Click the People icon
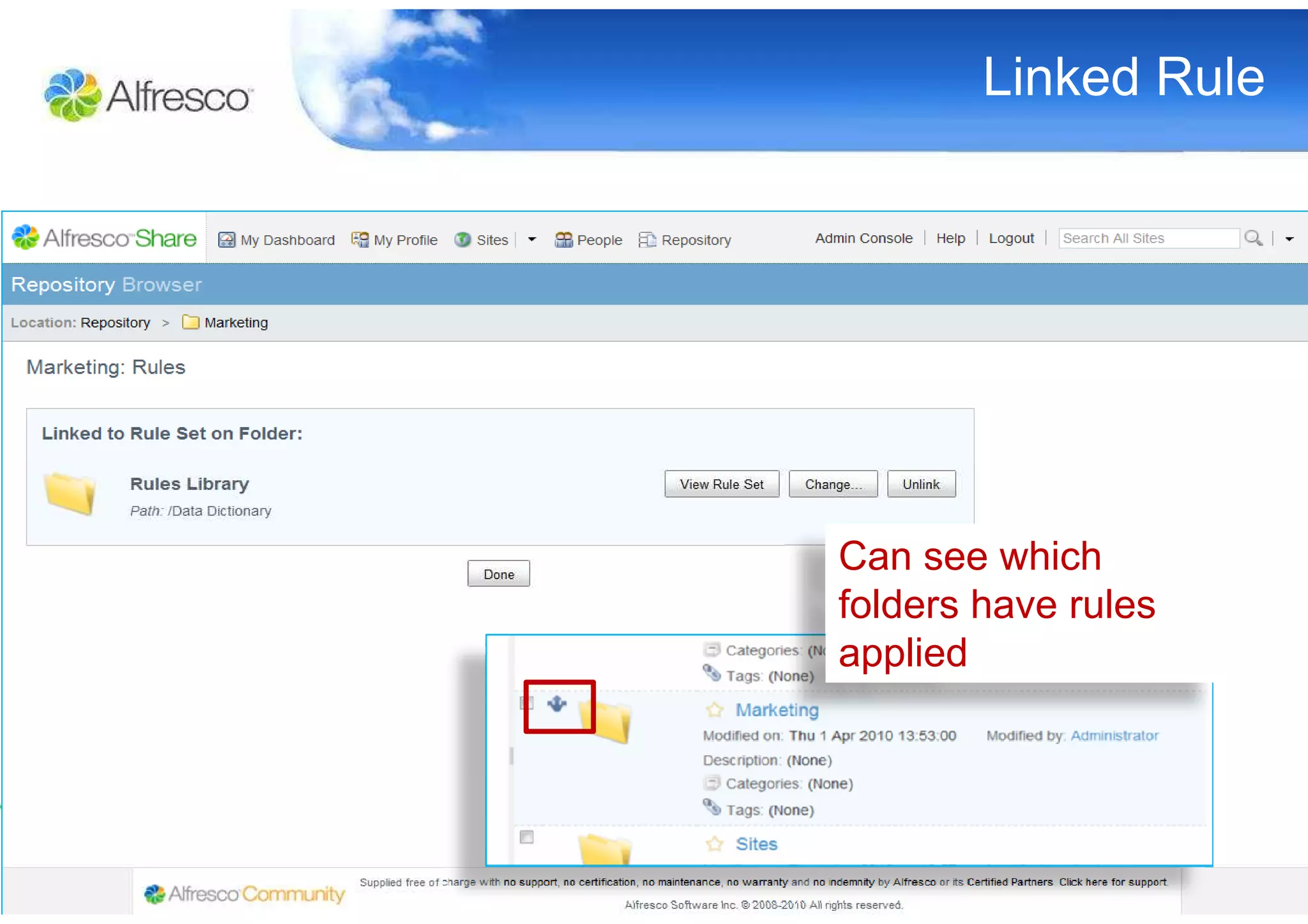Image resolution: width=1308 pixels, height=924 pixels. tap(563, 239)
